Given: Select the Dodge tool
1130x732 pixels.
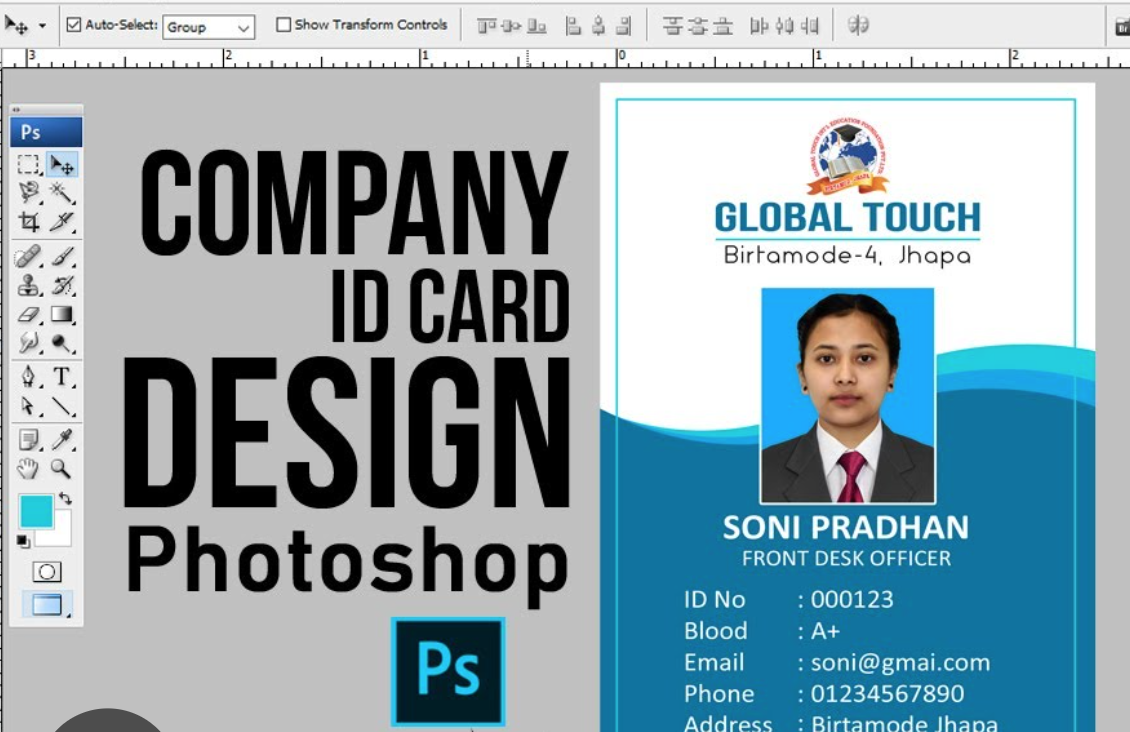Looking at the screenshot, I should [x=63, y=343].
